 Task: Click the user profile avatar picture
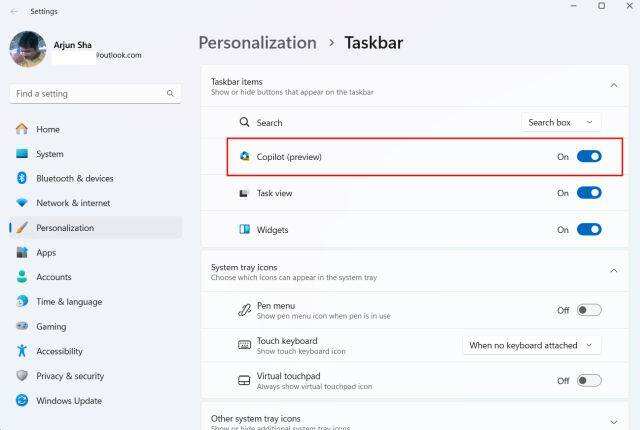(x=27, y=49)
